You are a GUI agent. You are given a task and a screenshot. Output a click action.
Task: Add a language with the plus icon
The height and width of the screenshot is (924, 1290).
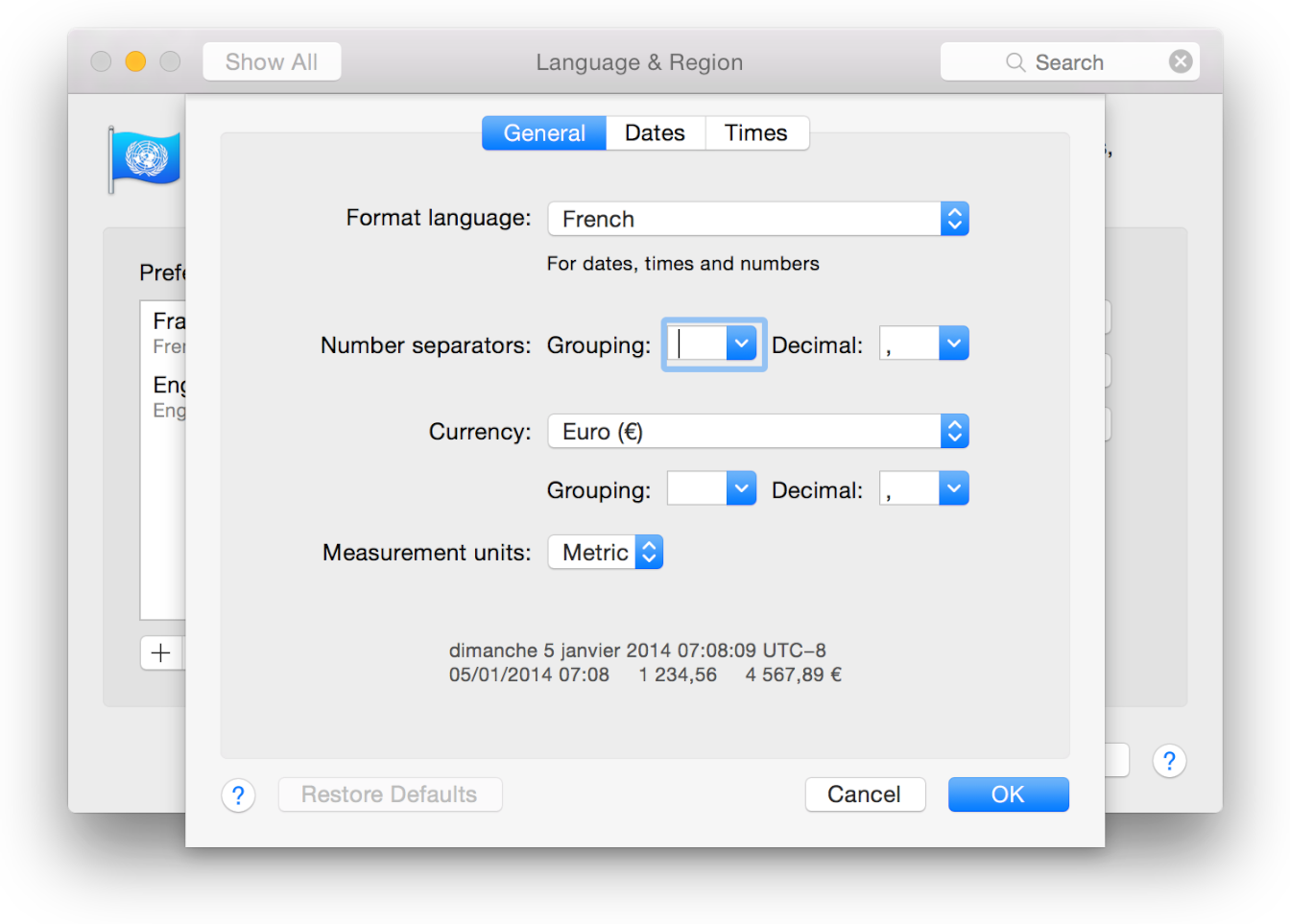(159, 652)
